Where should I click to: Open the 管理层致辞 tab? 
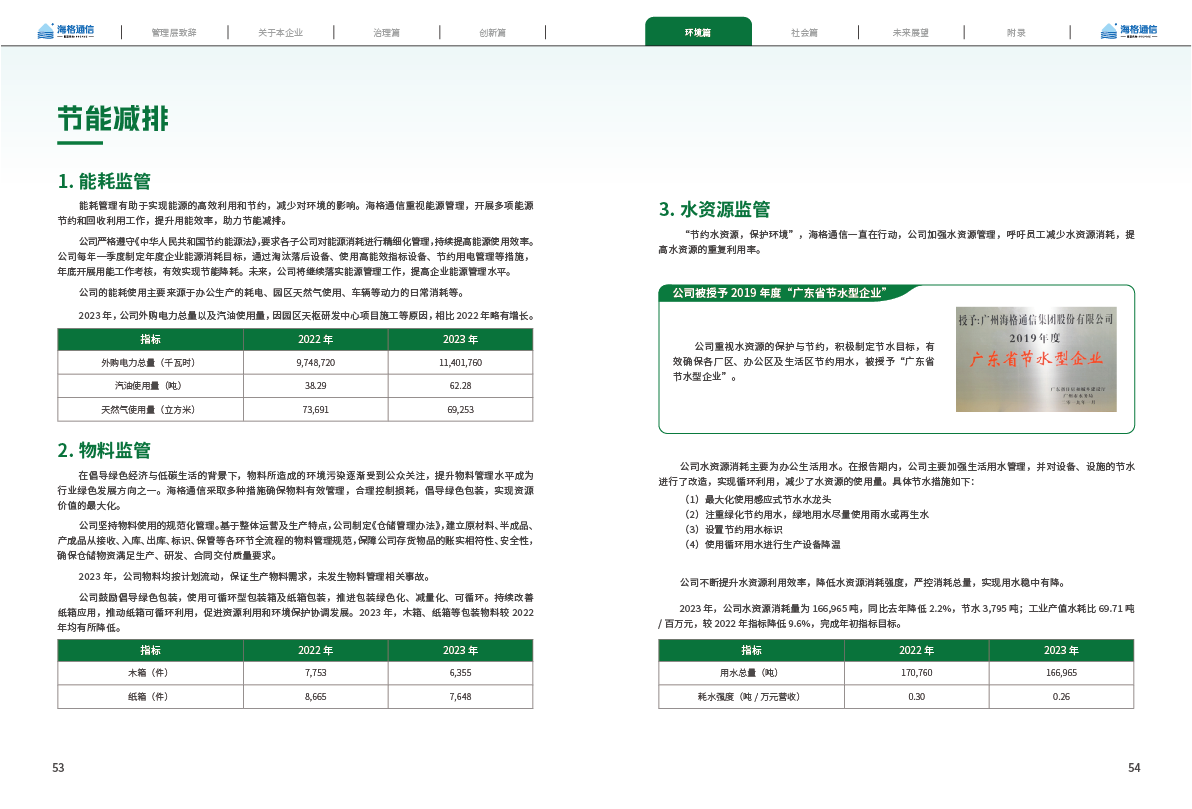pyautogui.click(x=174, y=32)
